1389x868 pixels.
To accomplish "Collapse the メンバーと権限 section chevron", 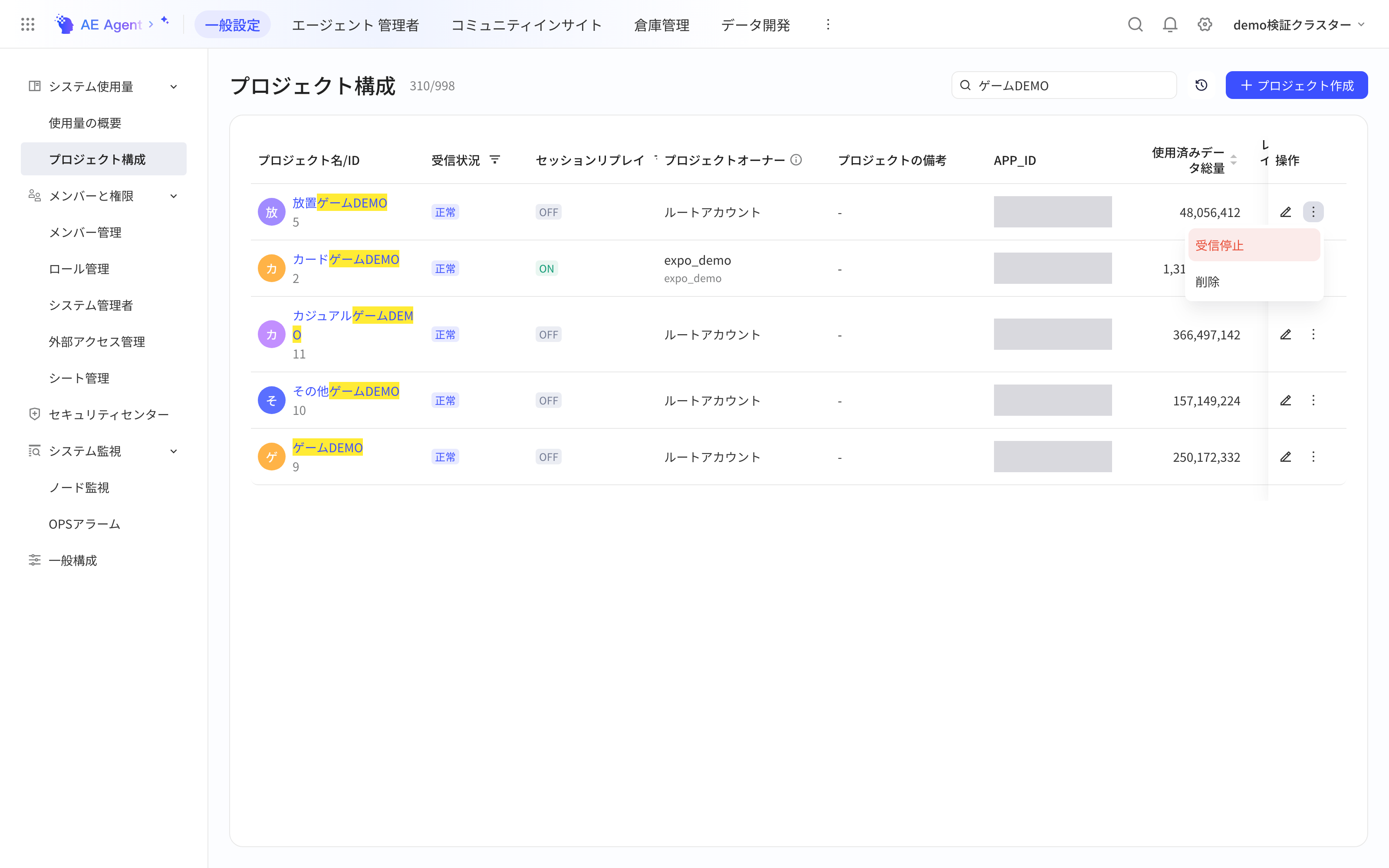I will [x=173, y=196].
